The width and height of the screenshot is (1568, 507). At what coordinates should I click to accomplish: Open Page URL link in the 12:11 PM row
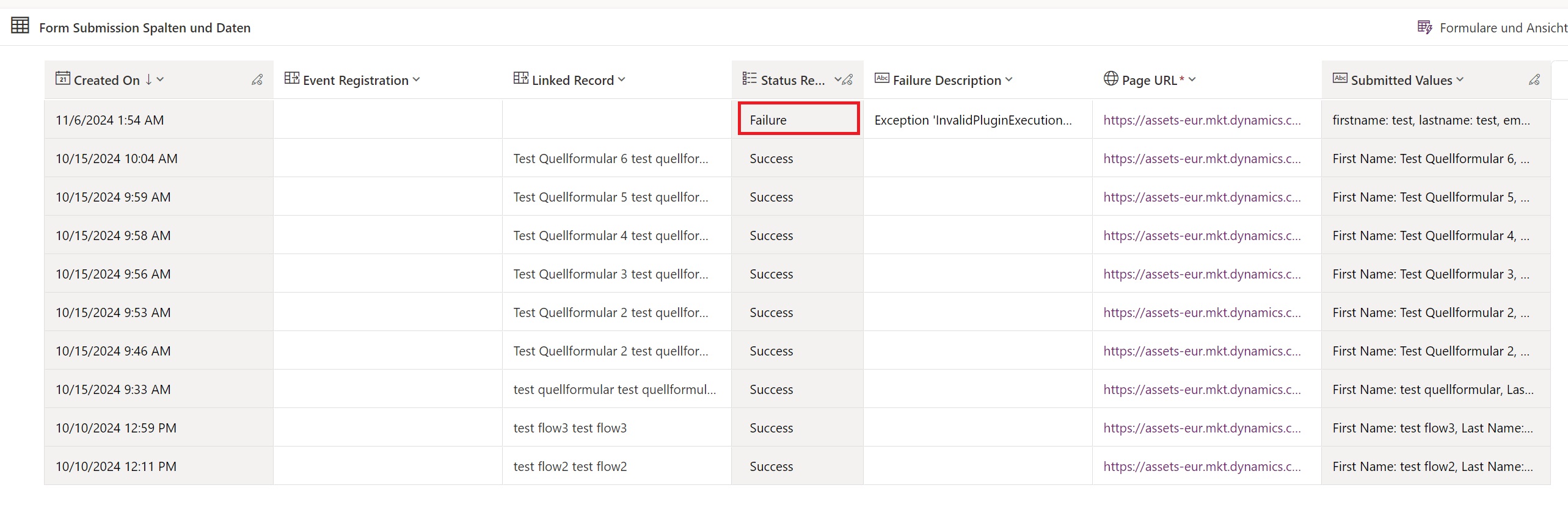[1202, 467]
